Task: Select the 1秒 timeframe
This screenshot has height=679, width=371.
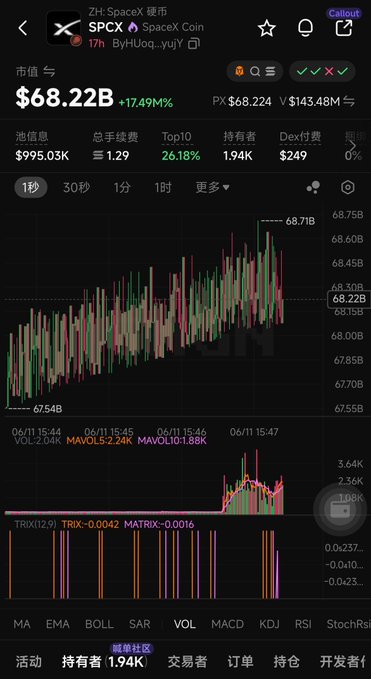Action: [30, 188]
